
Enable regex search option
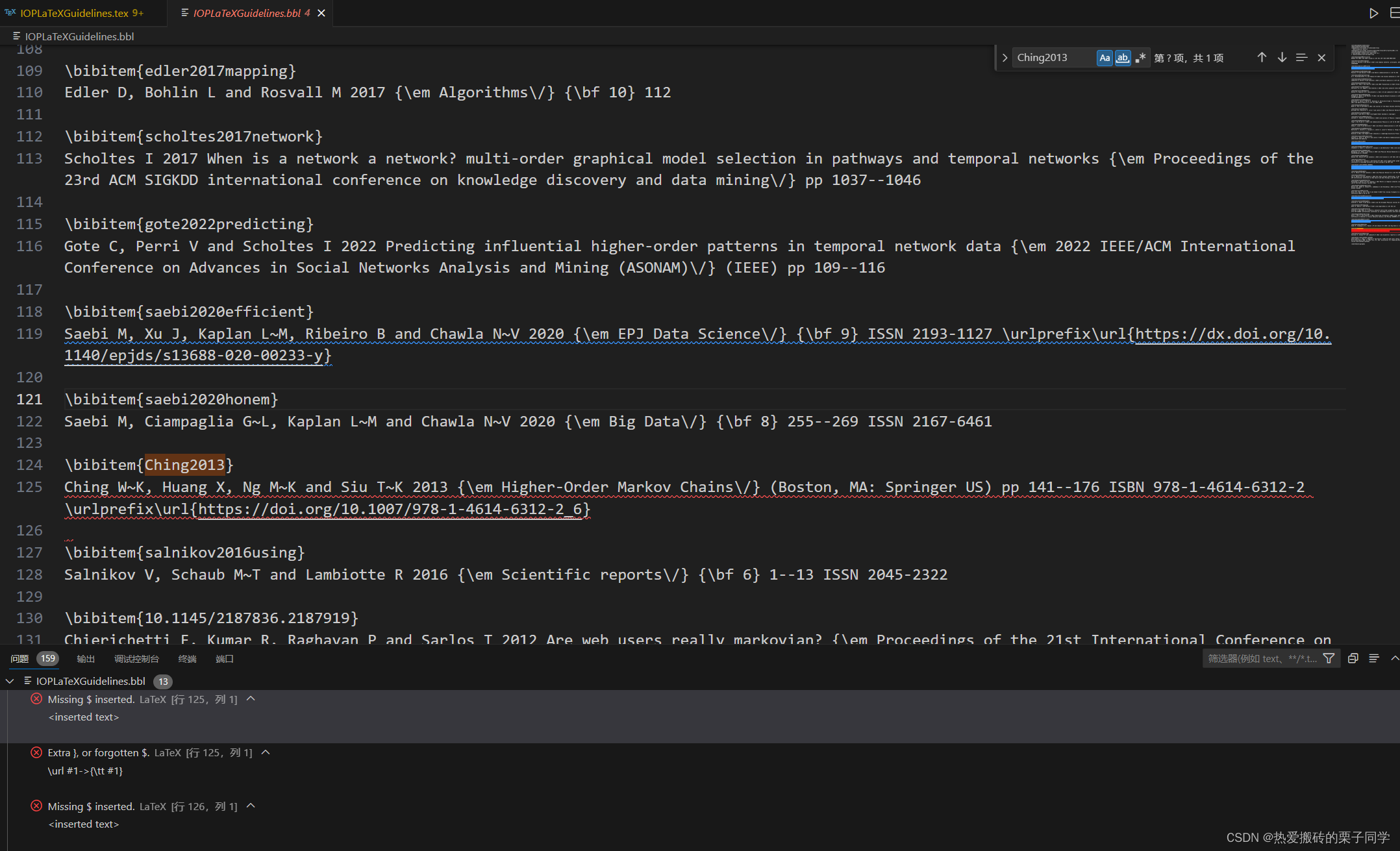[1142, 57]
